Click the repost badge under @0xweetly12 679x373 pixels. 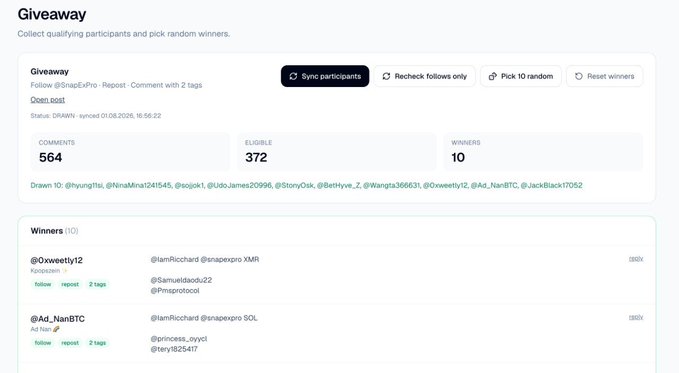70,284
